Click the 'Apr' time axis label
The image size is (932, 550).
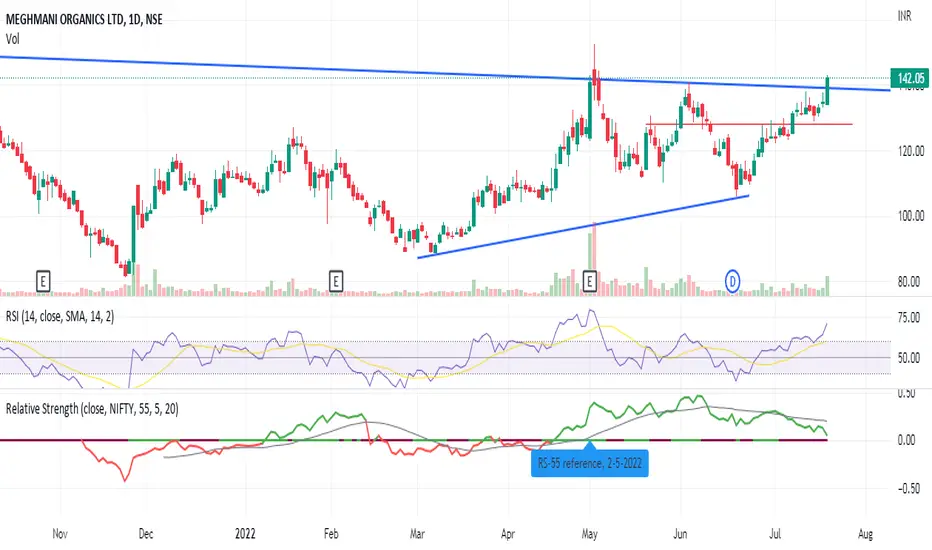pyautogui.click(x=508, y=533)
